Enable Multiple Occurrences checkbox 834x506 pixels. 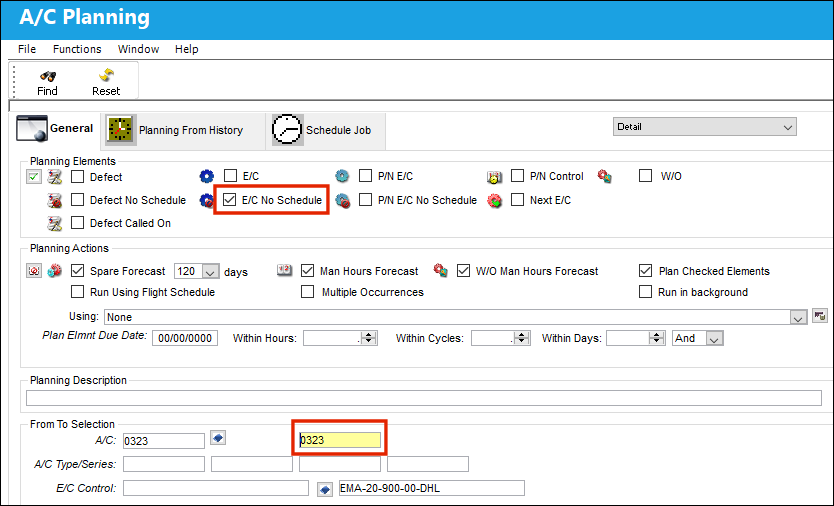coord(307,292)
